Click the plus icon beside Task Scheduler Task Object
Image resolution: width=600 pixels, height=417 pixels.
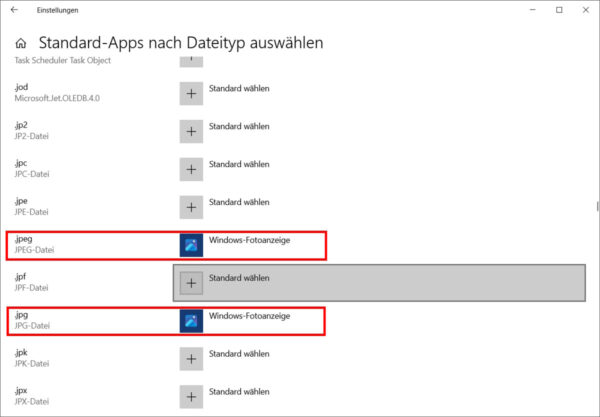(191, 61)
